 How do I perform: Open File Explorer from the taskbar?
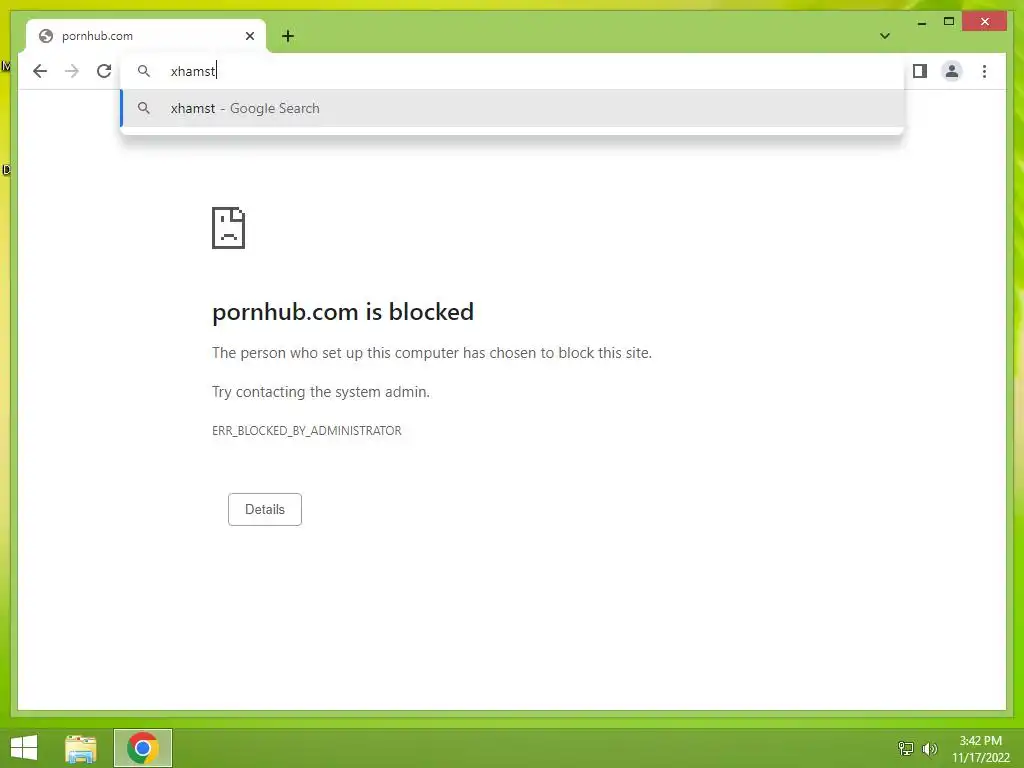pos(81,748)
